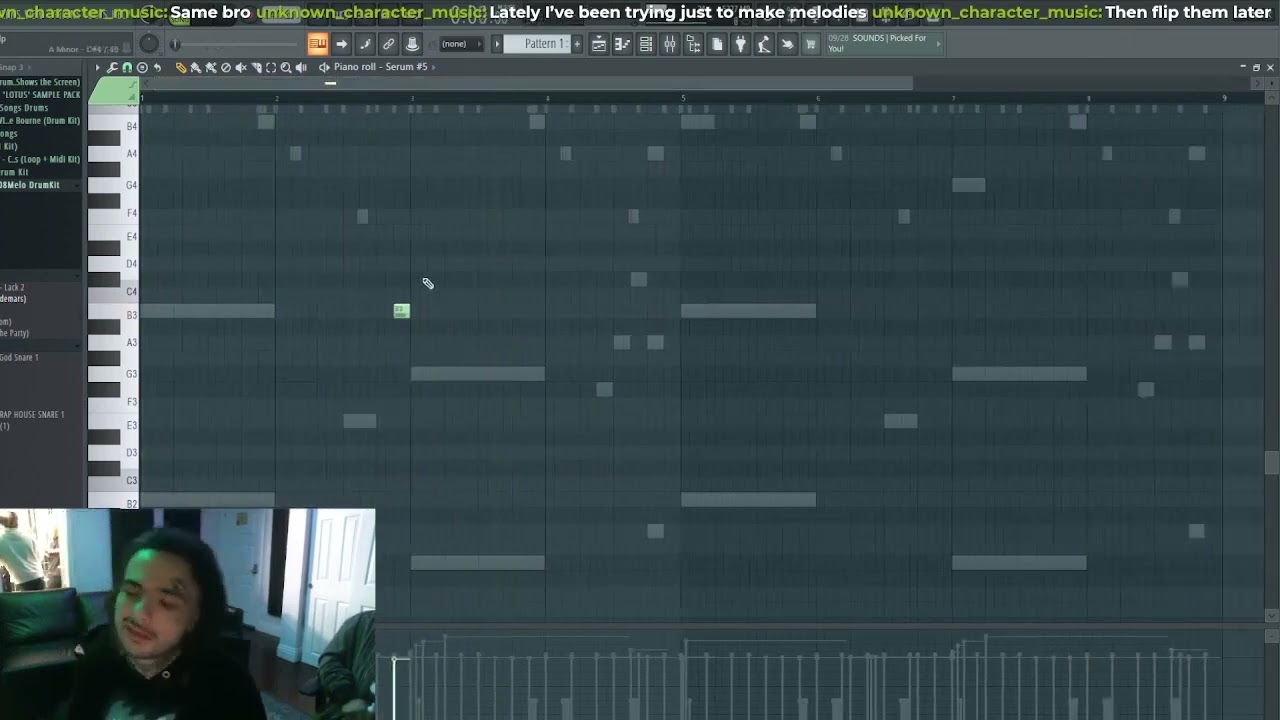Open the Browser view button
The width and height of the screenshot is (1280, 720).
click(693, 44)
